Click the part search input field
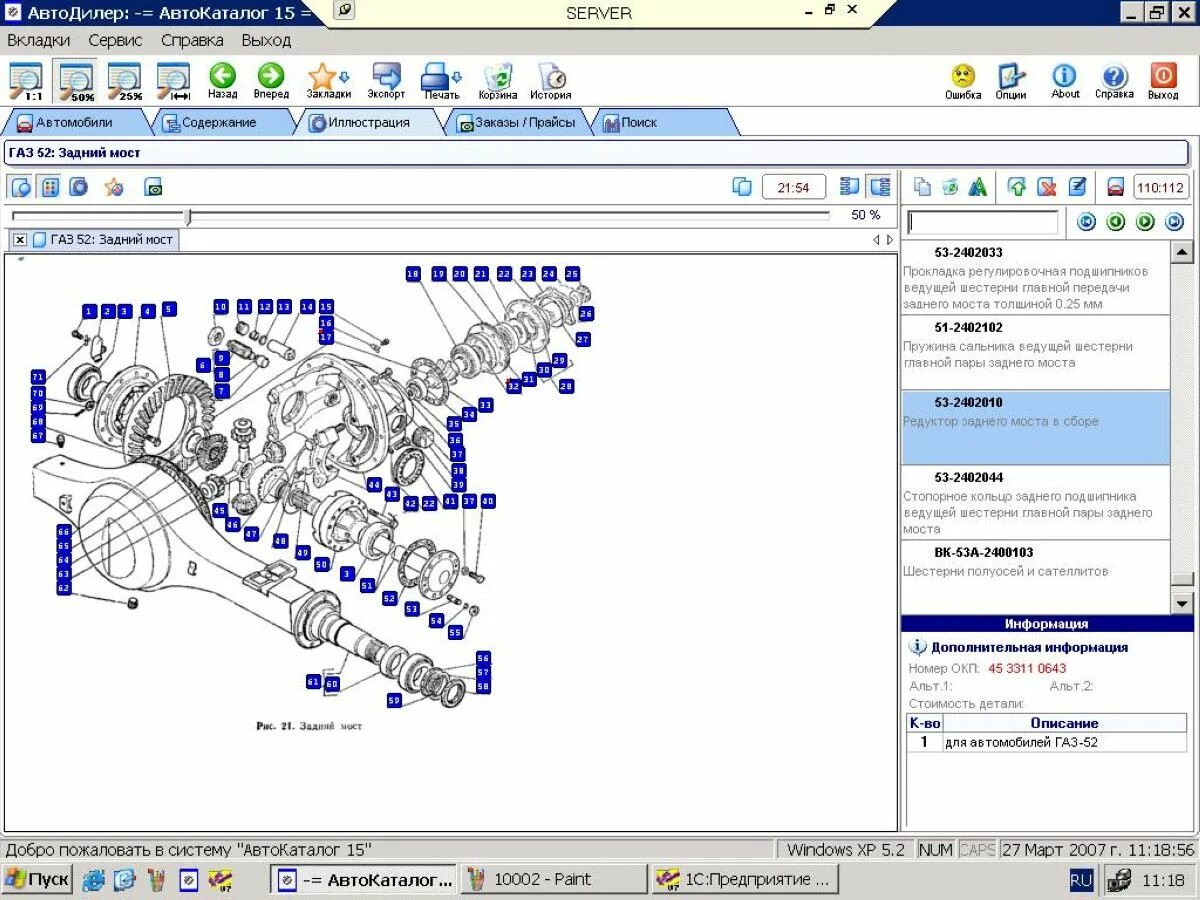Viewport: 1200px width, 900px height. 982,222
